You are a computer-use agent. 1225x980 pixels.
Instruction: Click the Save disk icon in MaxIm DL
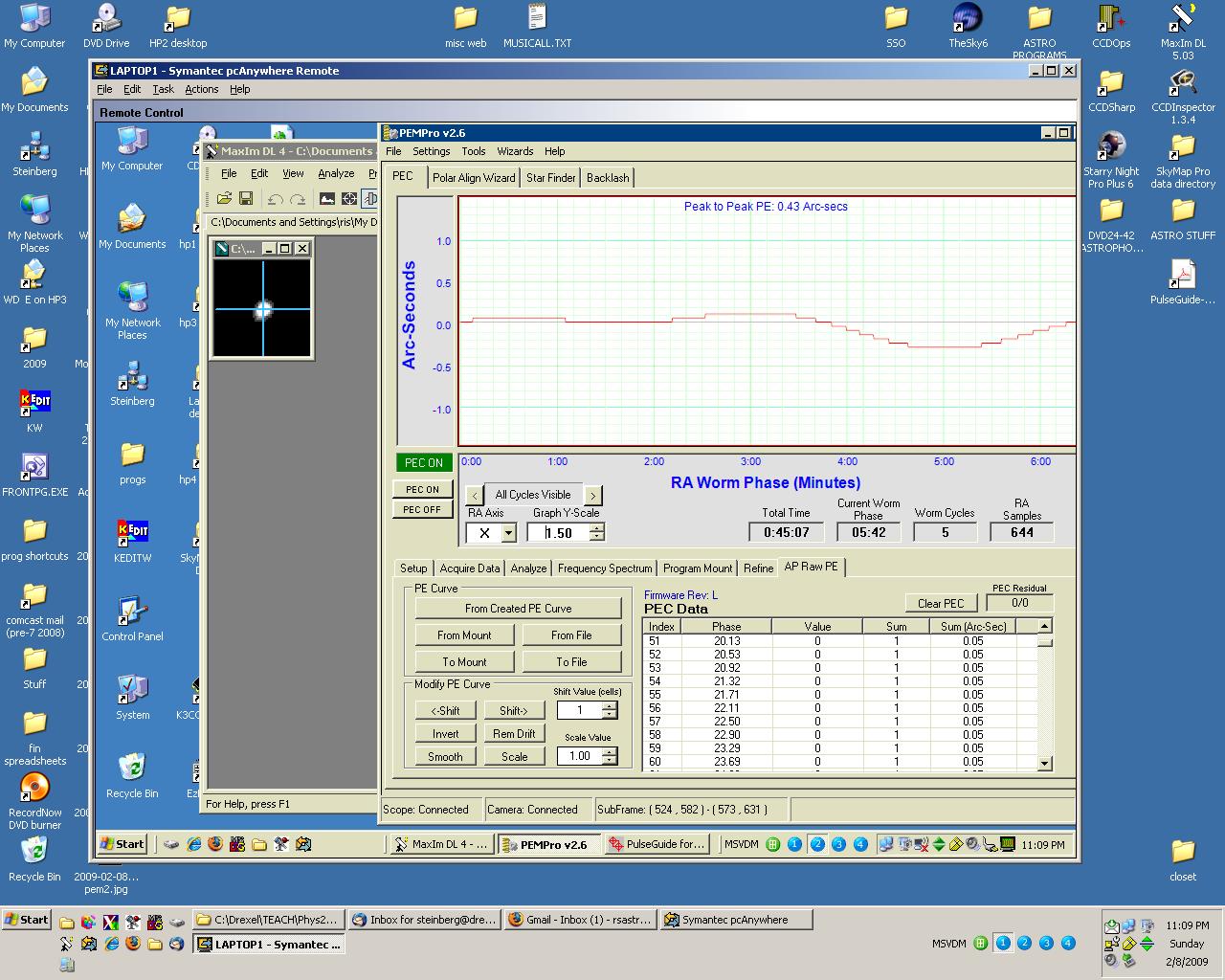(x=246, y=198)
